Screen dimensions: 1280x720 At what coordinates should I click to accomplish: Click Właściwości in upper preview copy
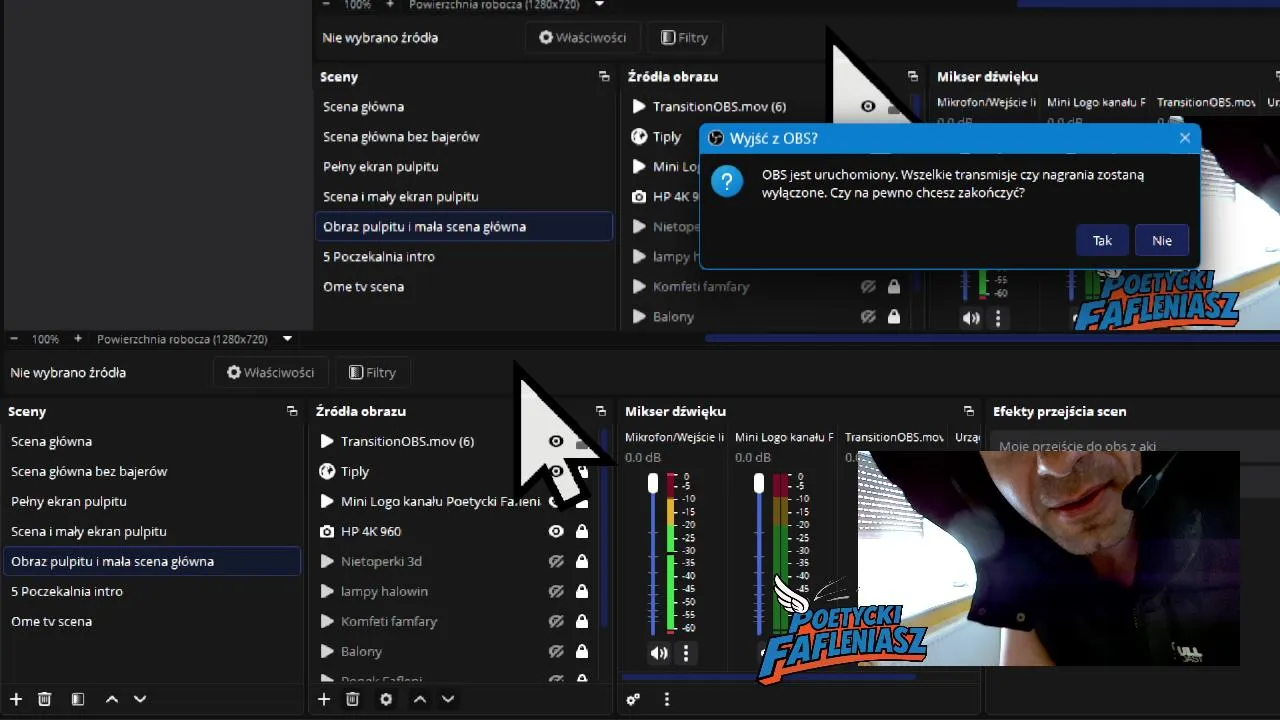pos(582,37)
